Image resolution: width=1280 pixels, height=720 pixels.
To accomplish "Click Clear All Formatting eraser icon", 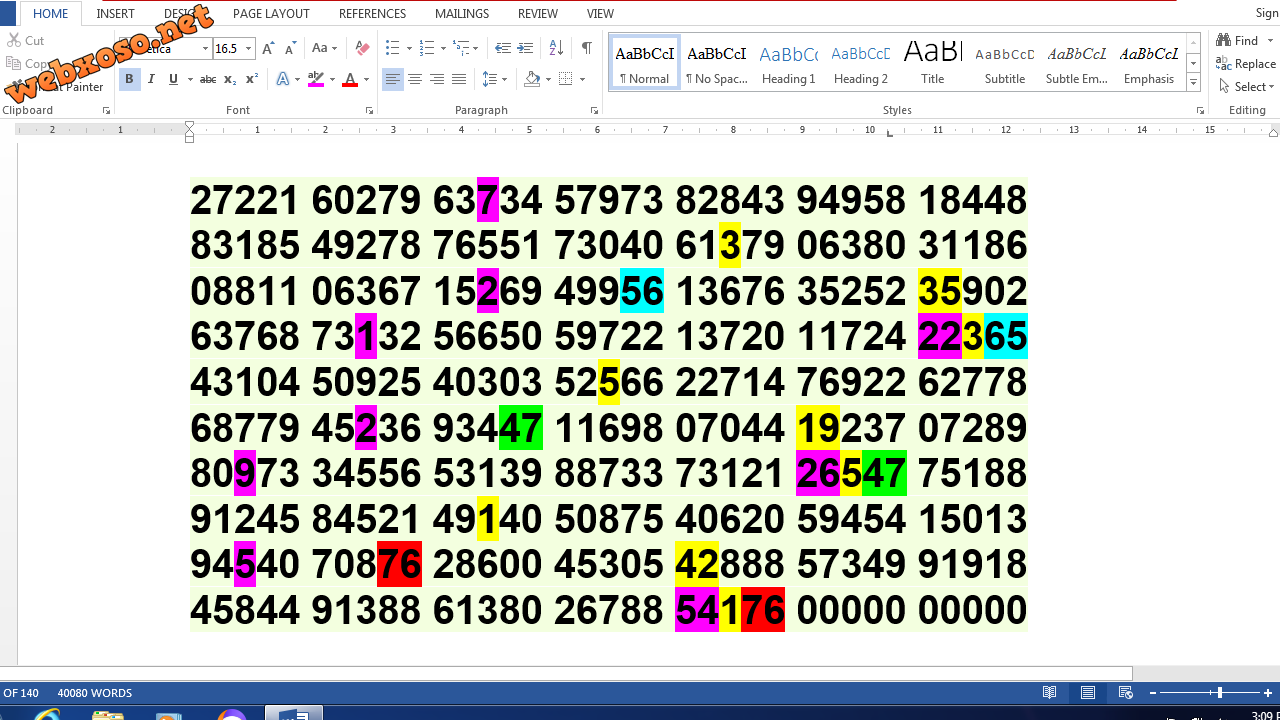I will 362,48.
